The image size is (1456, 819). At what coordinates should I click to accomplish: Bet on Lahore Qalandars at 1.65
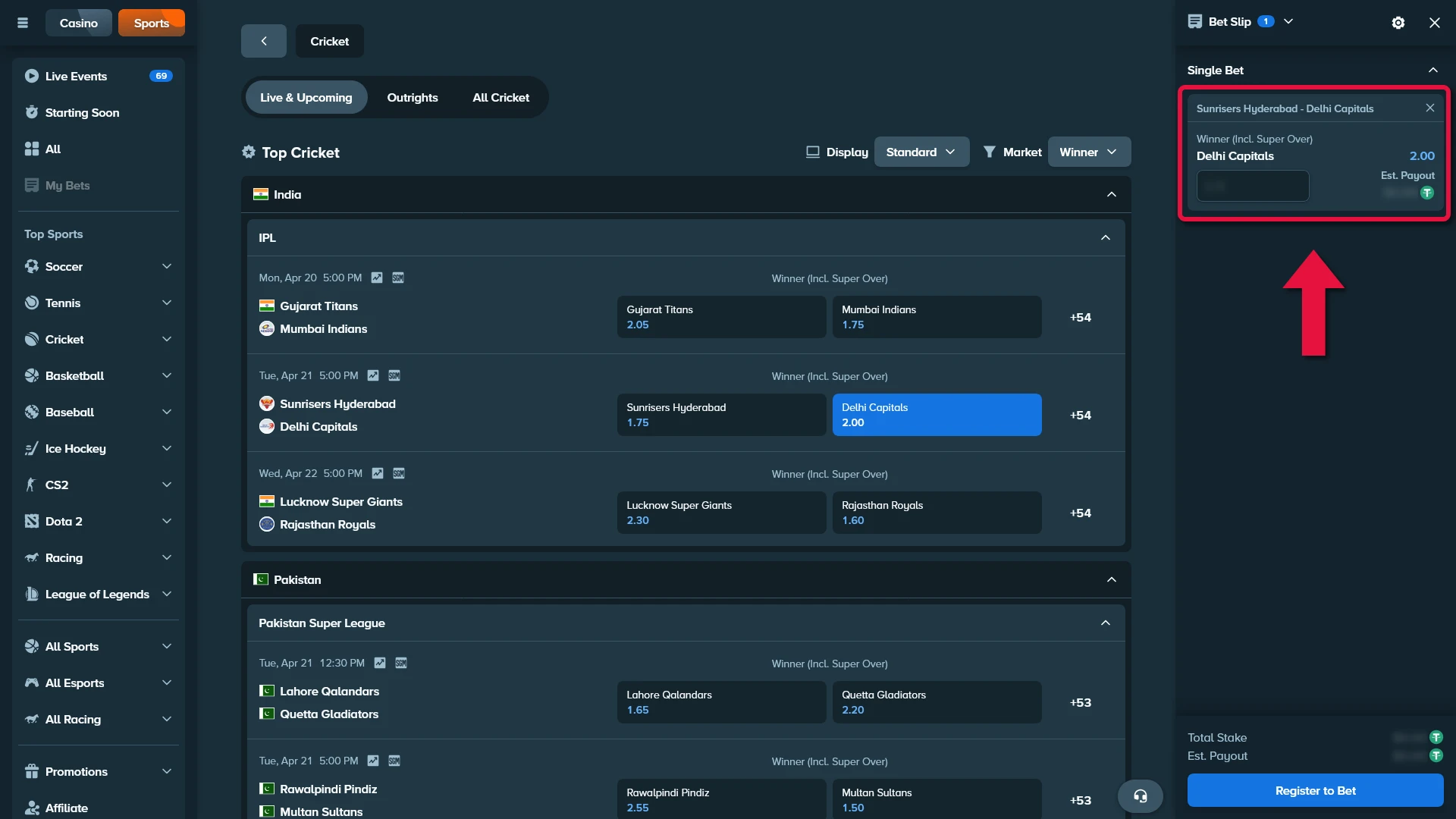point(721,702)
